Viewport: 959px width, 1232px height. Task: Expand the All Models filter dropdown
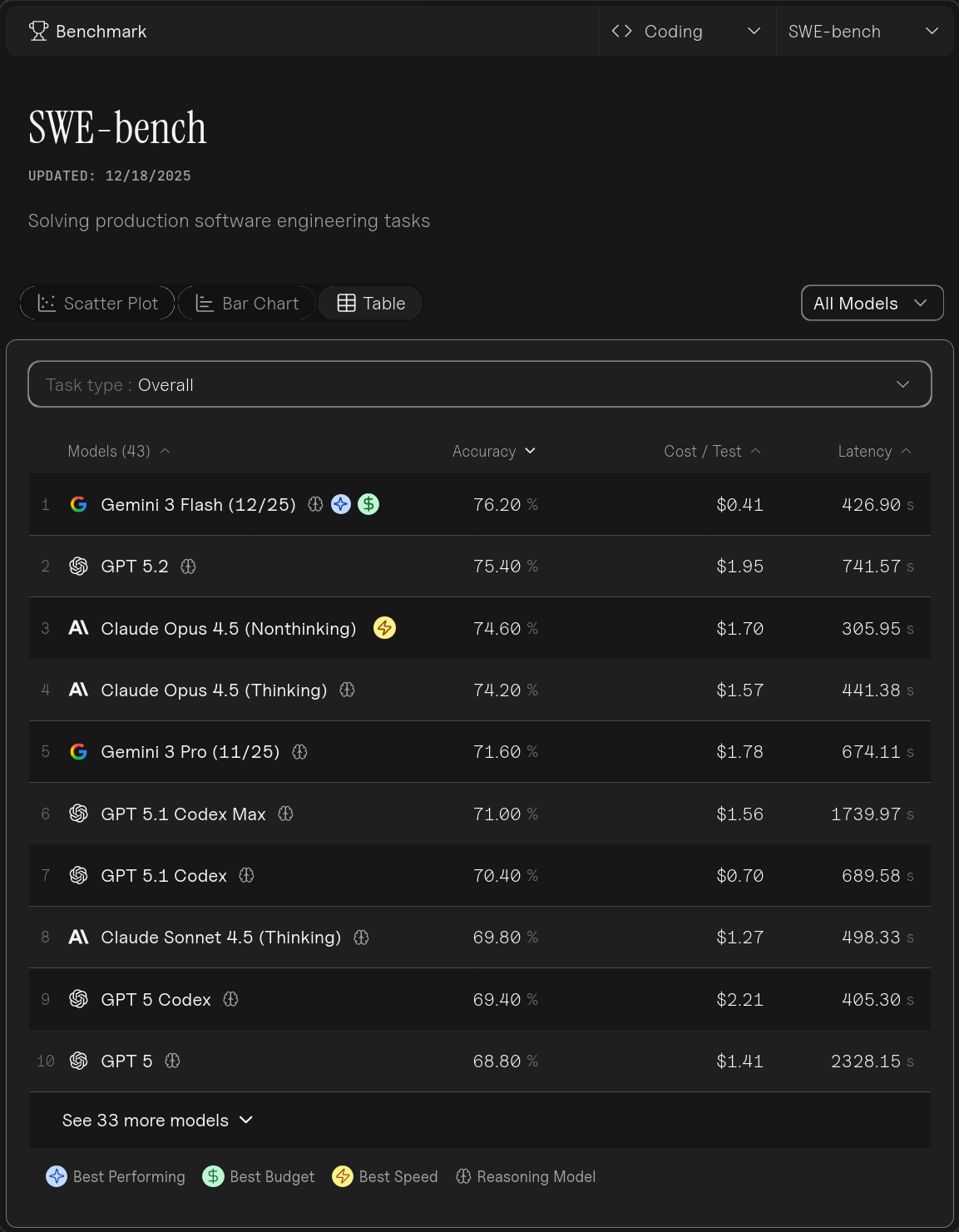872,304
